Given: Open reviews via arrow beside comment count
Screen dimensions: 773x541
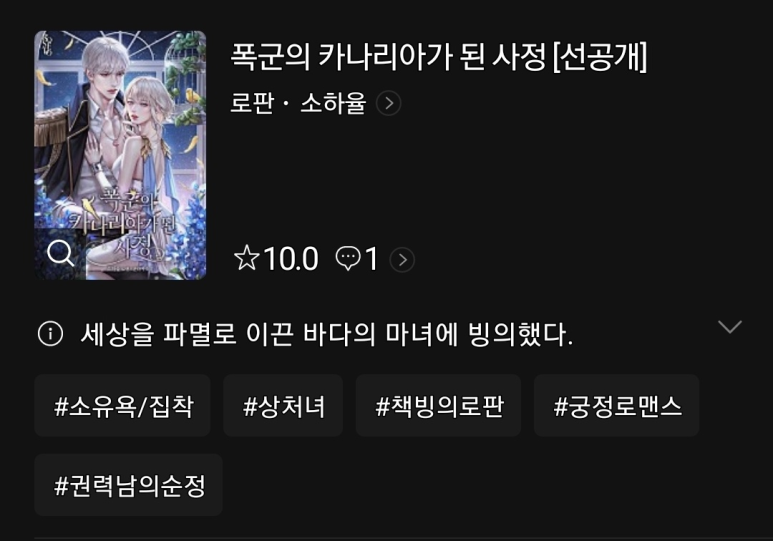Looking at the screenshot, I should (x=402, y=259).
